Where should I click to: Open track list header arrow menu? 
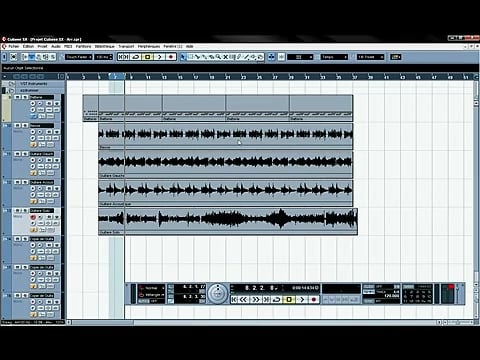click(x=4, y=77)
